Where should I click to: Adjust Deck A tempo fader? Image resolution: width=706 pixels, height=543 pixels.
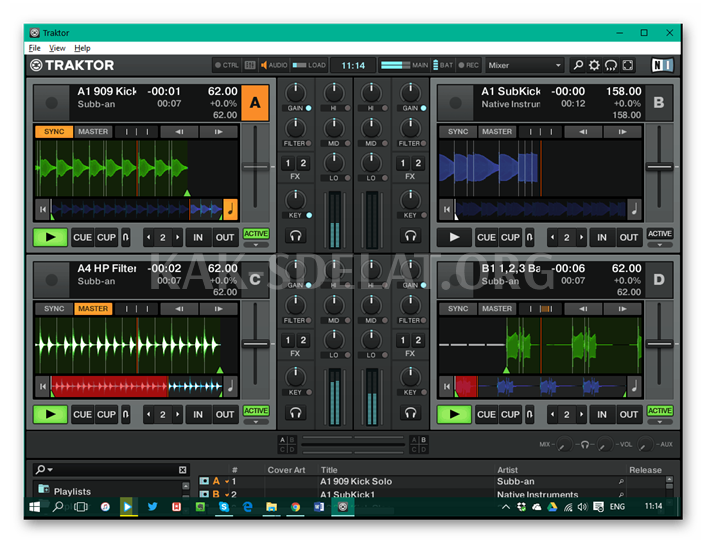click(255, 167)
